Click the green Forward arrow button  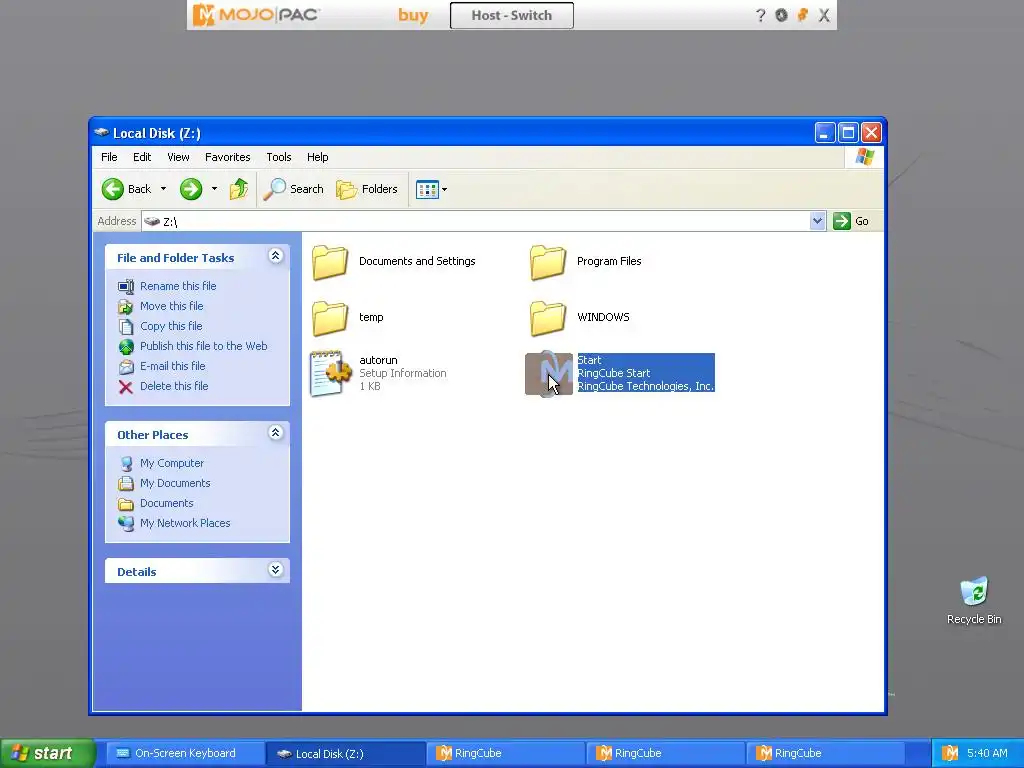tap(191, 189)
